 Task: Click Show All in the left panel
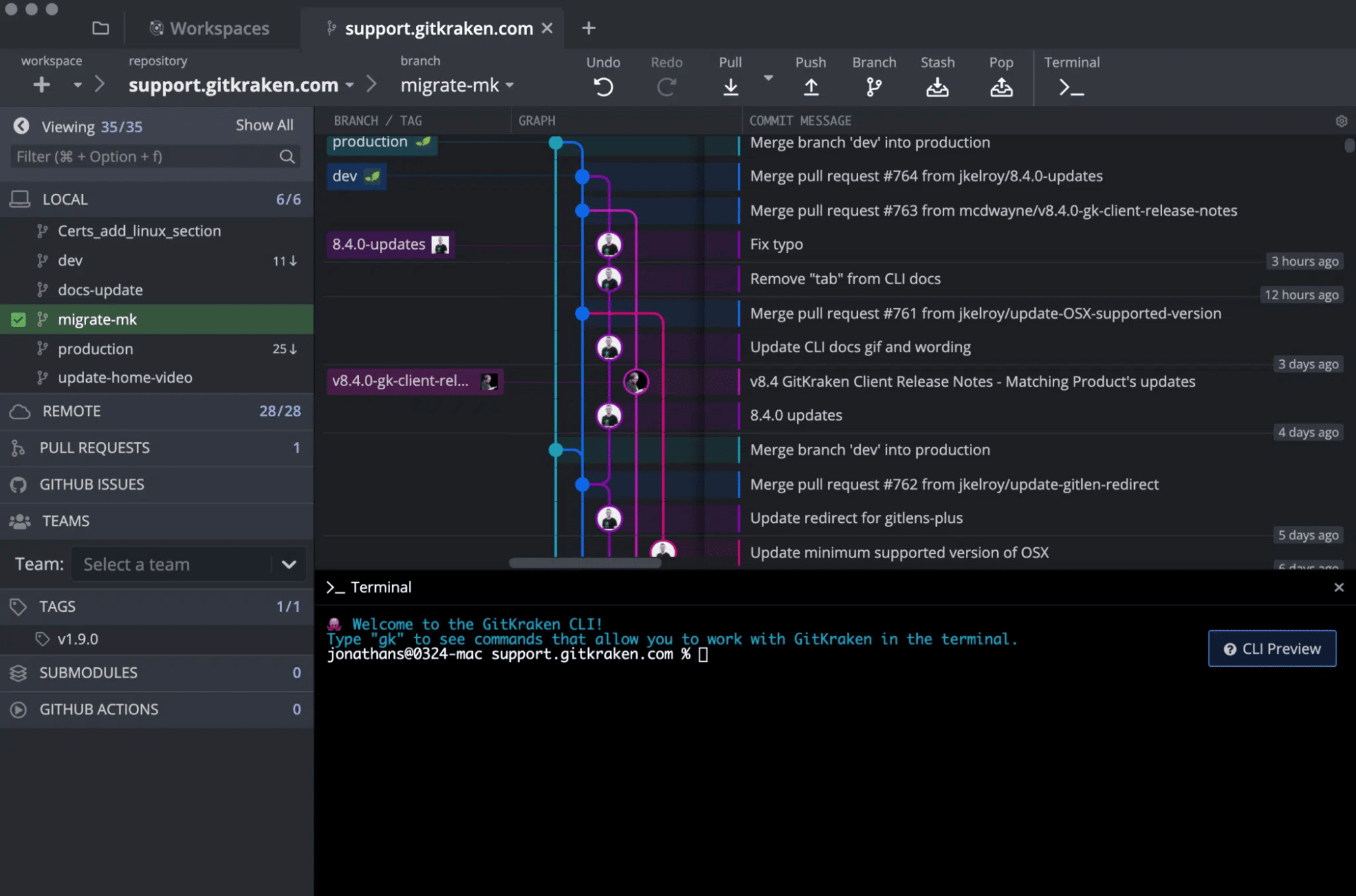pyautogui.click(x=264, y=125)
